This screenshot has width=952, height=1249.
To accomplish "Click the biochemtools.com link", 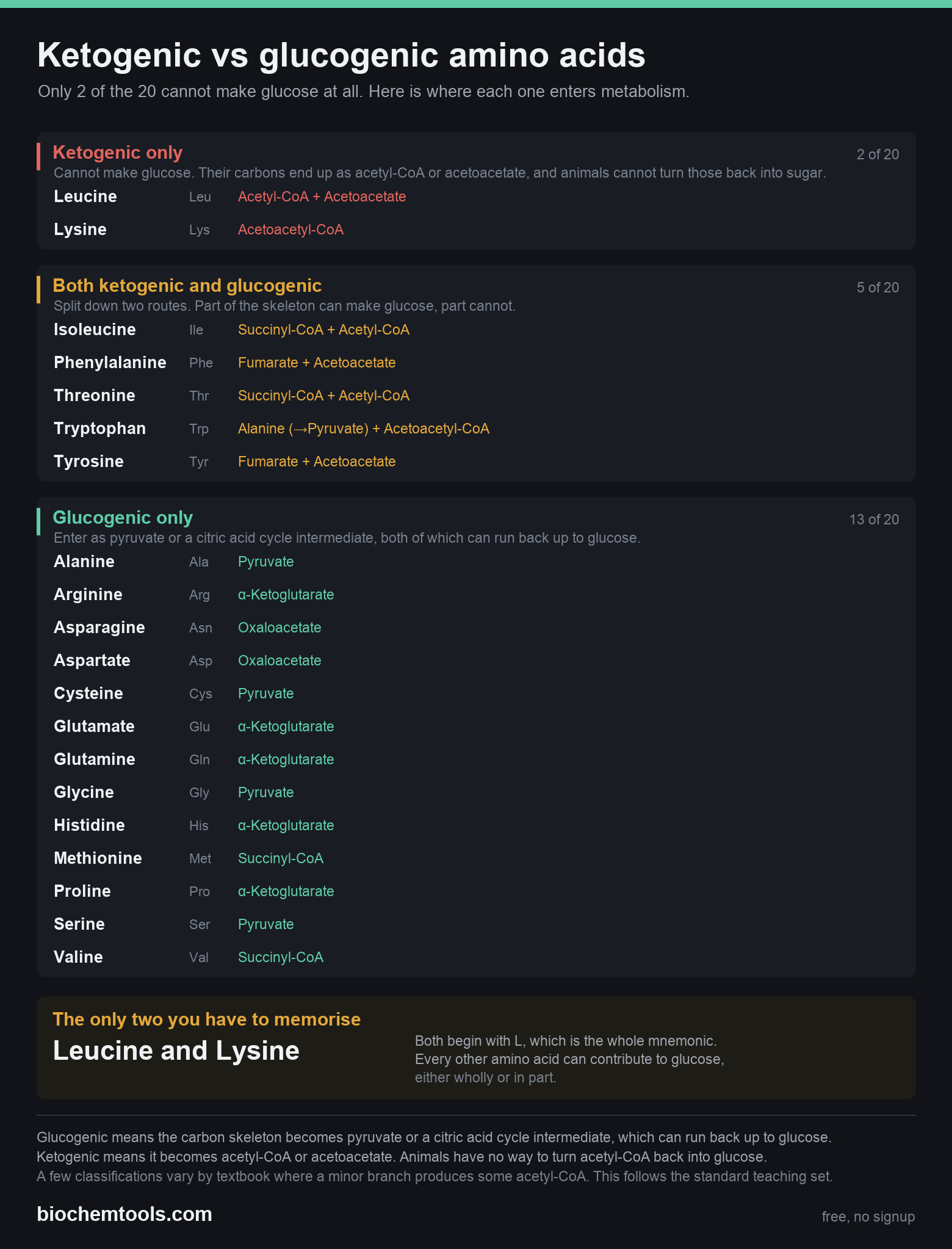I will click(x=124, y=1214).
